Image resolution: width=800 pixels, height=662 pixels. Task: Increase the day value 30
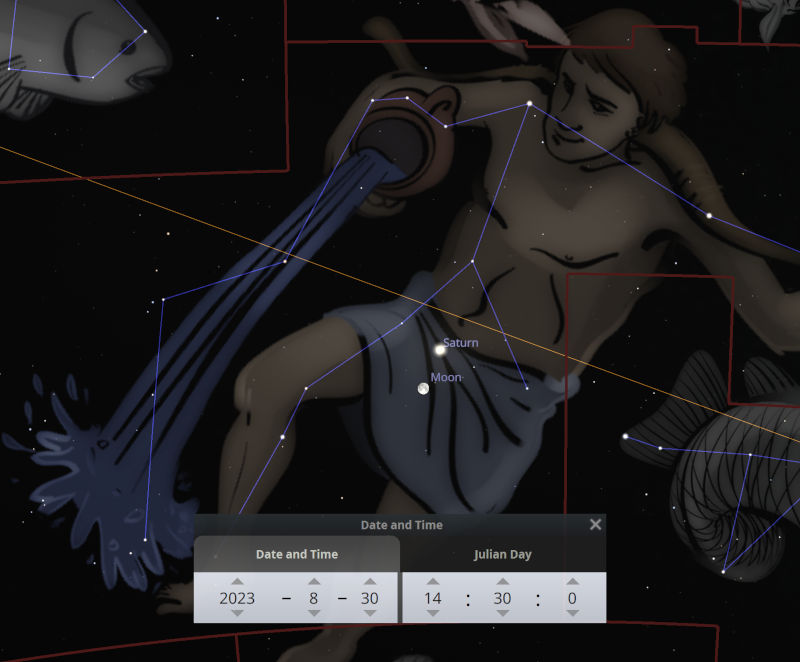pyautogui.click(x=370, y=581)
